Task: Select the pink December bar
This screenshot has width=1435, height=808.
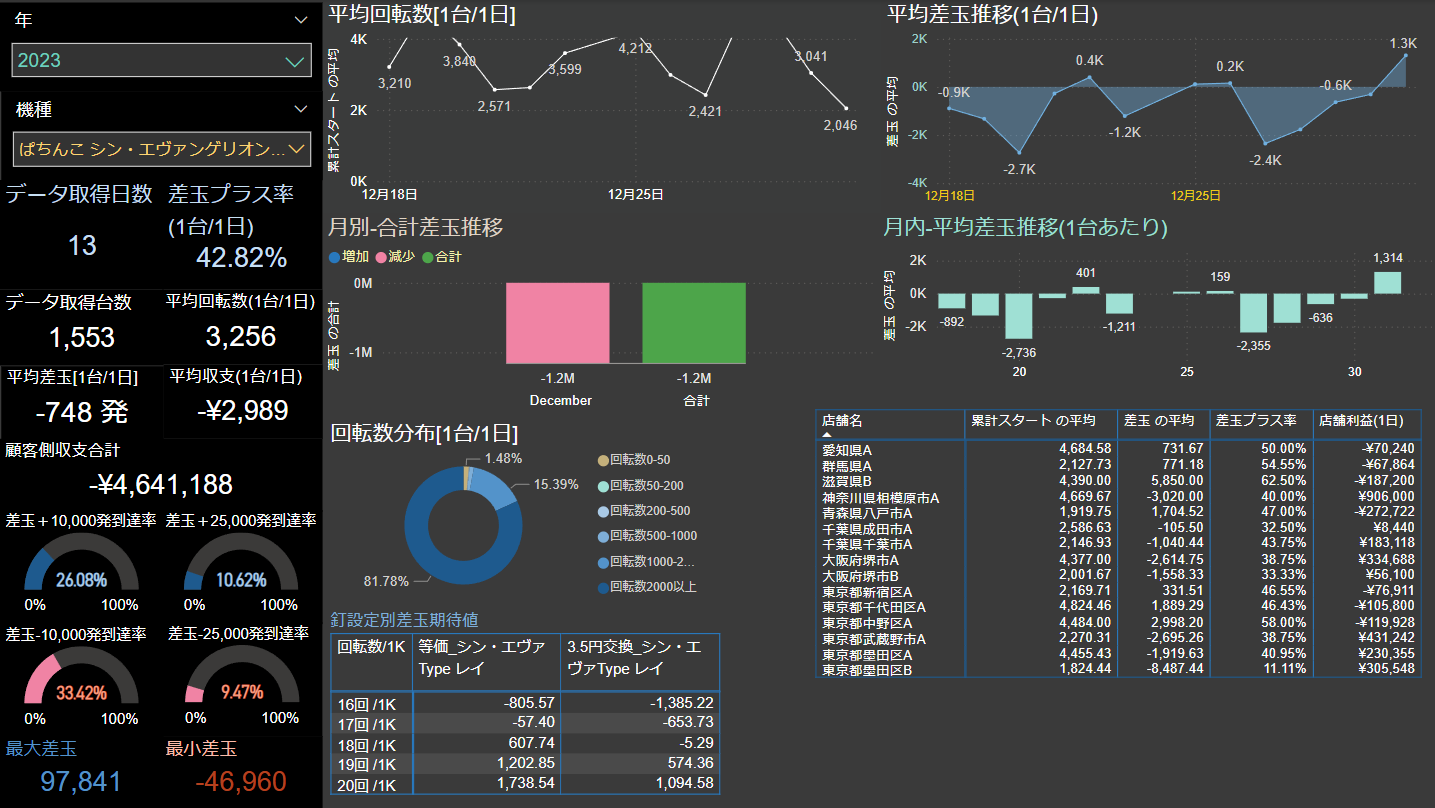Action: [557, 322]
